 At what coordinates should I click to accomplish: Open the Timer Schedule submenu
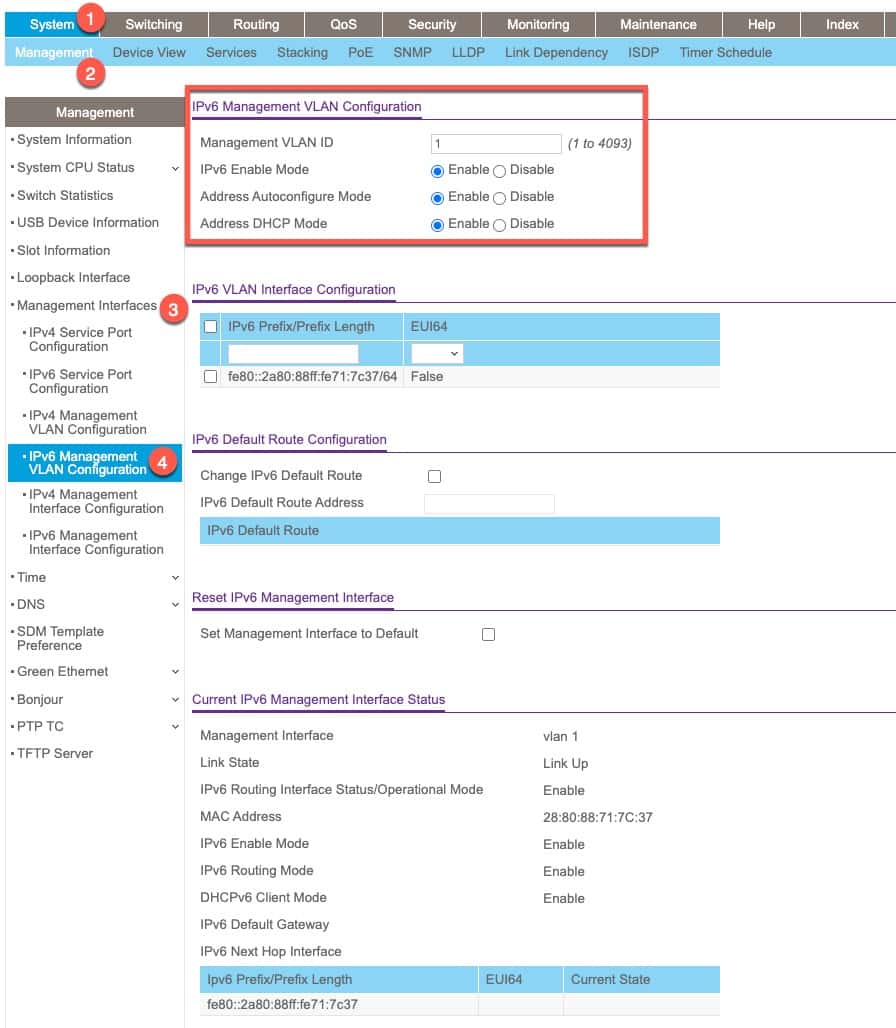(x=726, y=52)
